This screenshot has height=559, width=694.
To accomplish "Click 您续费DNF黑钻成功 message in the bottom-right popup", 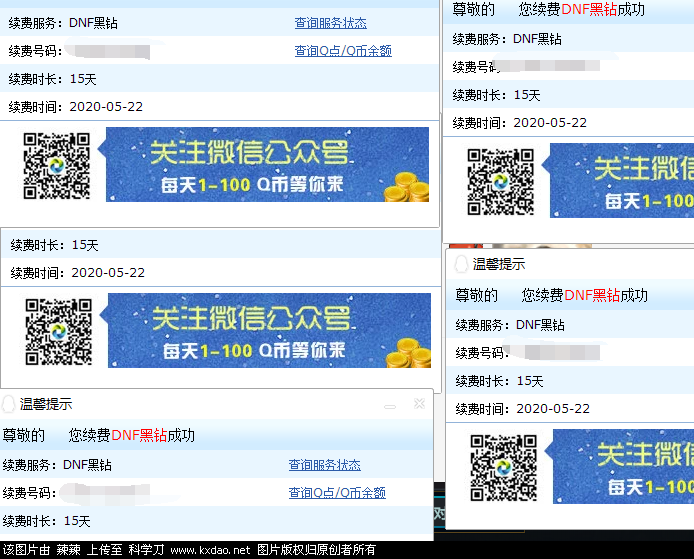I will [x=585, y=295].
